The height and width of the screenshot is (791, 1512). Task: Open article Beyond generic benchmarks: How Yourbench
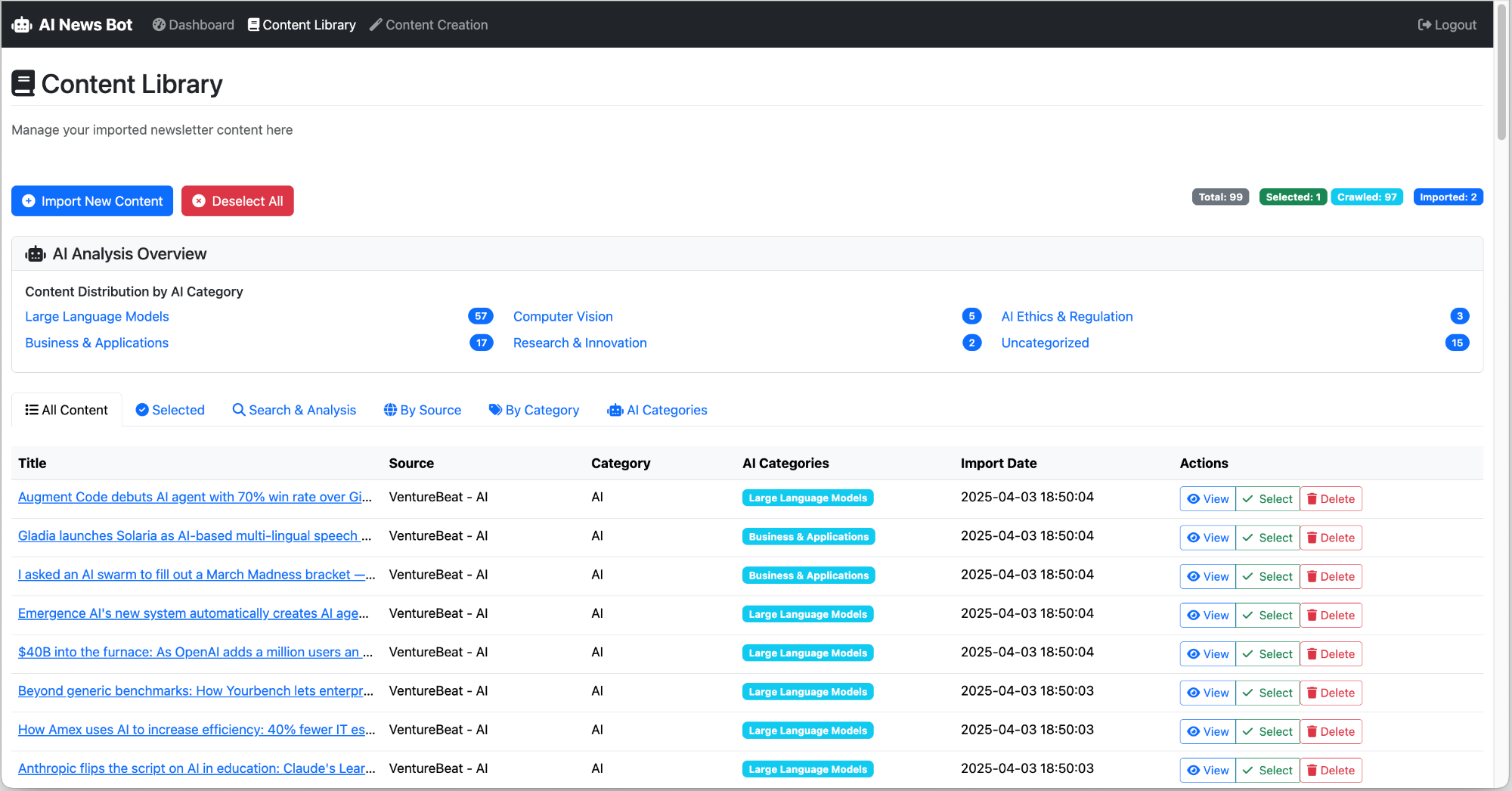coord(196,691)
